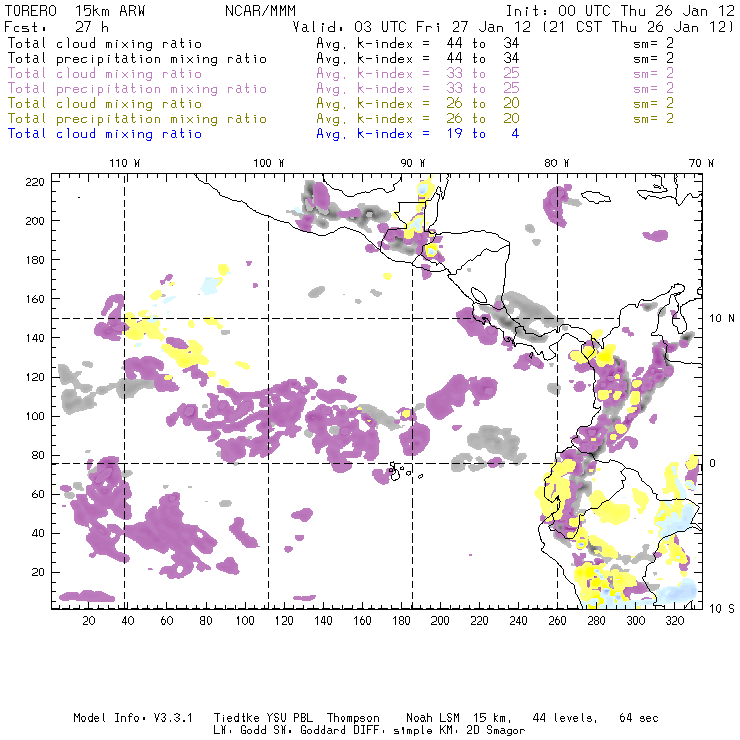
Task: Click the "260" tick label on the horizontal axis
Action: pyautogui.click(x=557, y=621)
